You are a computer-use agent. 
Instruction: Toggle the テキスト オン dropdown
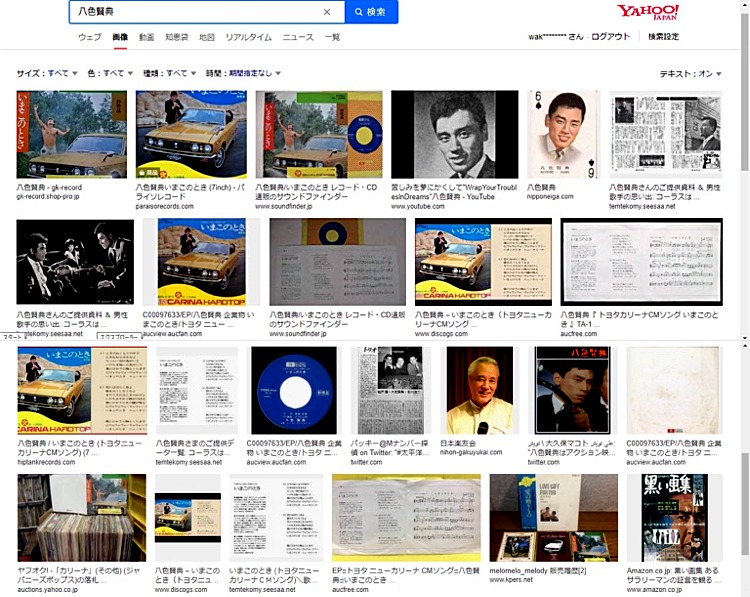coord(691,74)
